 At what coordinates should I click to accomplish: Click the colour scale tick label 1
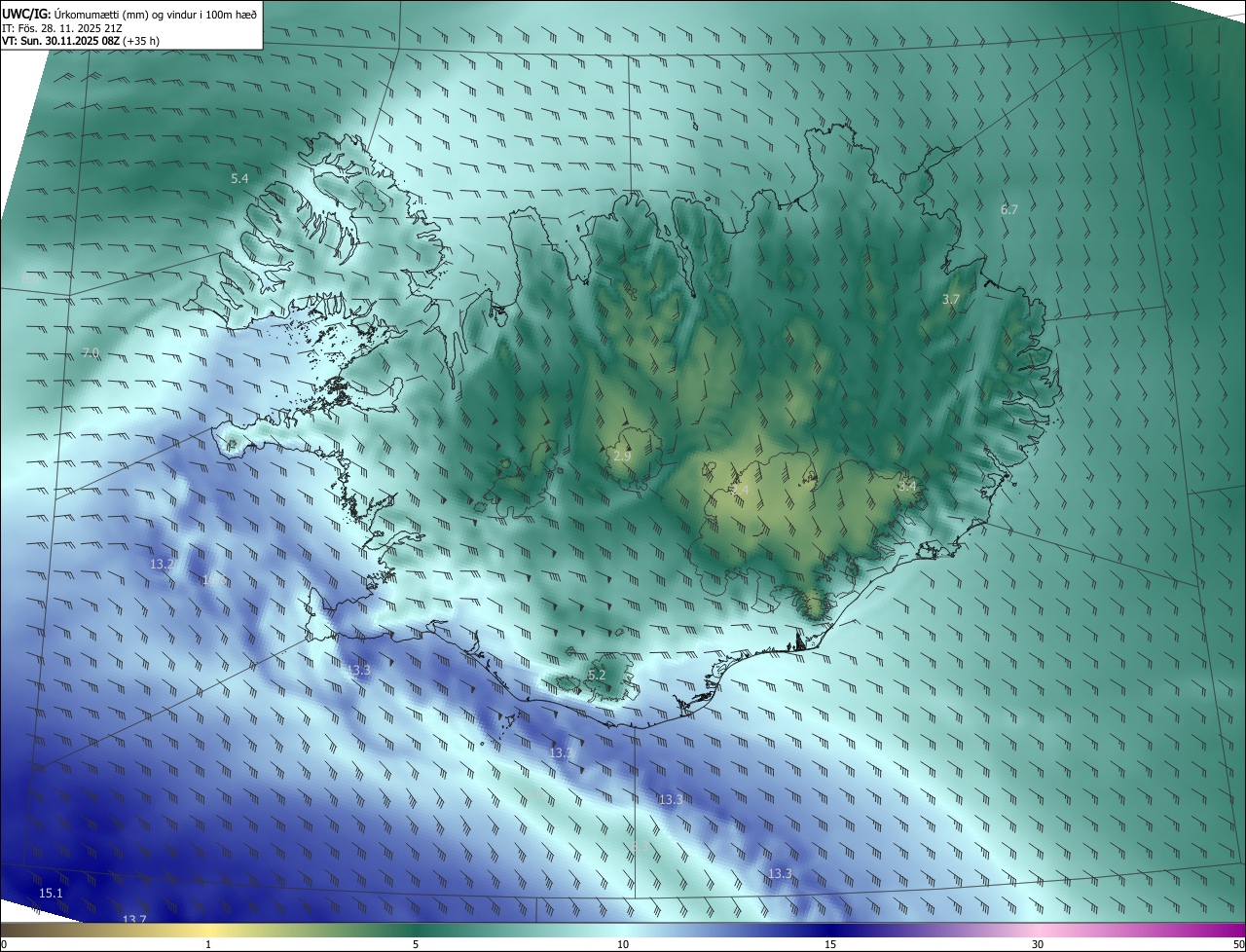(208, 944)
